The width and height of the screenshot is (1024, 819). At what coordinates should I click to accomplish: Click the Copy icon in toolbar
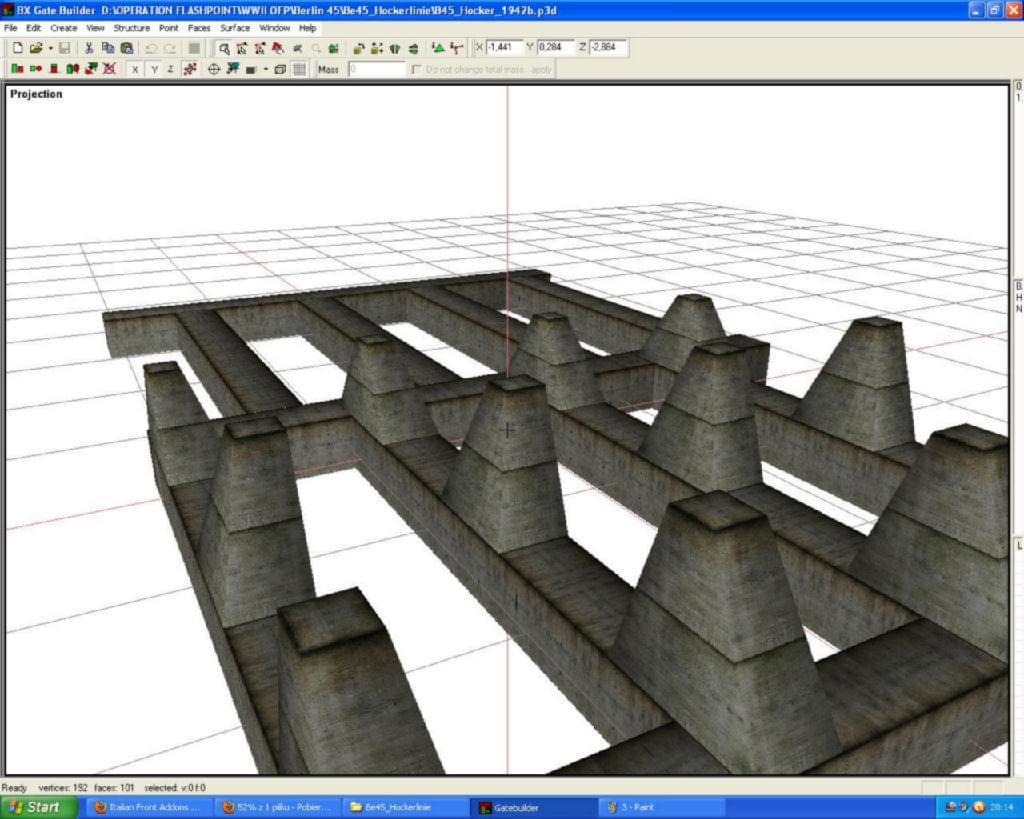click(x=108, y=48)
